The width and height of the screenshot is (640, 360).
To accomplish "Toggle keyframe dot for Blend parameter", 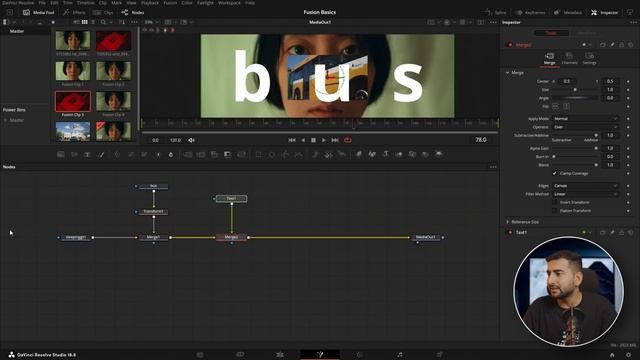I will tap(628, 165).
